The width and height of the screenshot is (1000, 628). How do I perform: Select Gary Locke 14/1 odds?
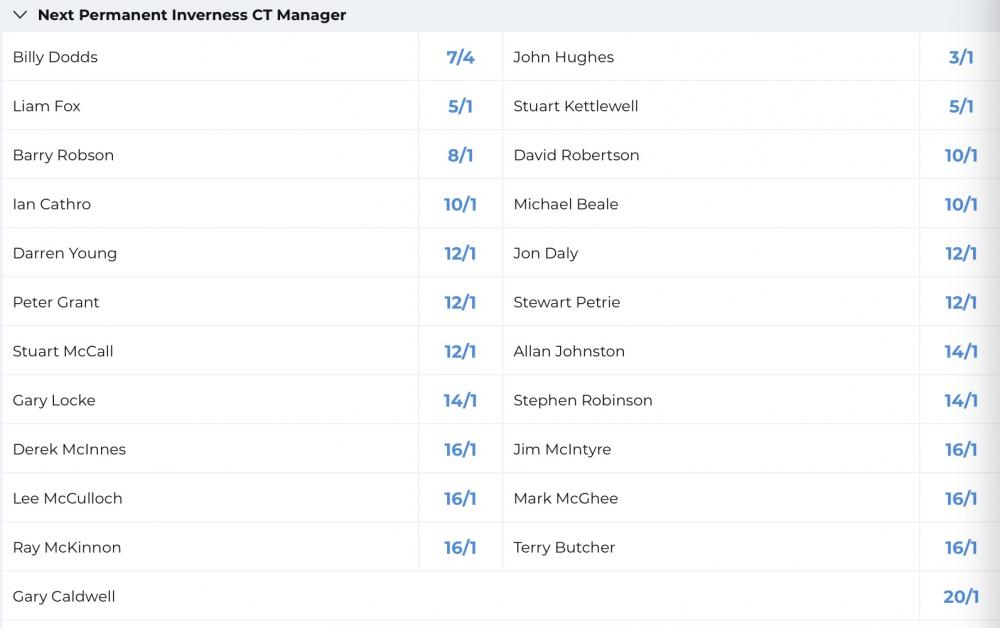[x=460, y=400]
